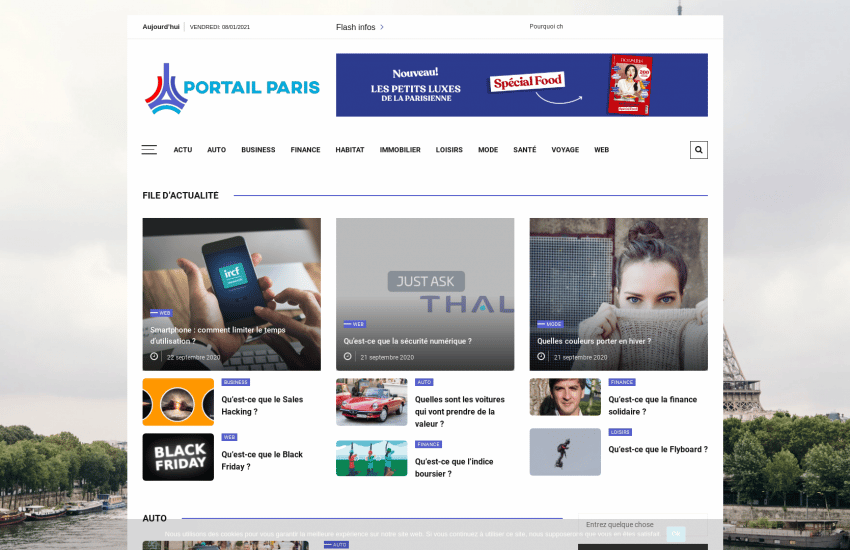Open 'Qu'est-ce que le Flyboard ?' article
This screenshot has width=850, height=550.
pyautogui.click(x=658, y=449)
